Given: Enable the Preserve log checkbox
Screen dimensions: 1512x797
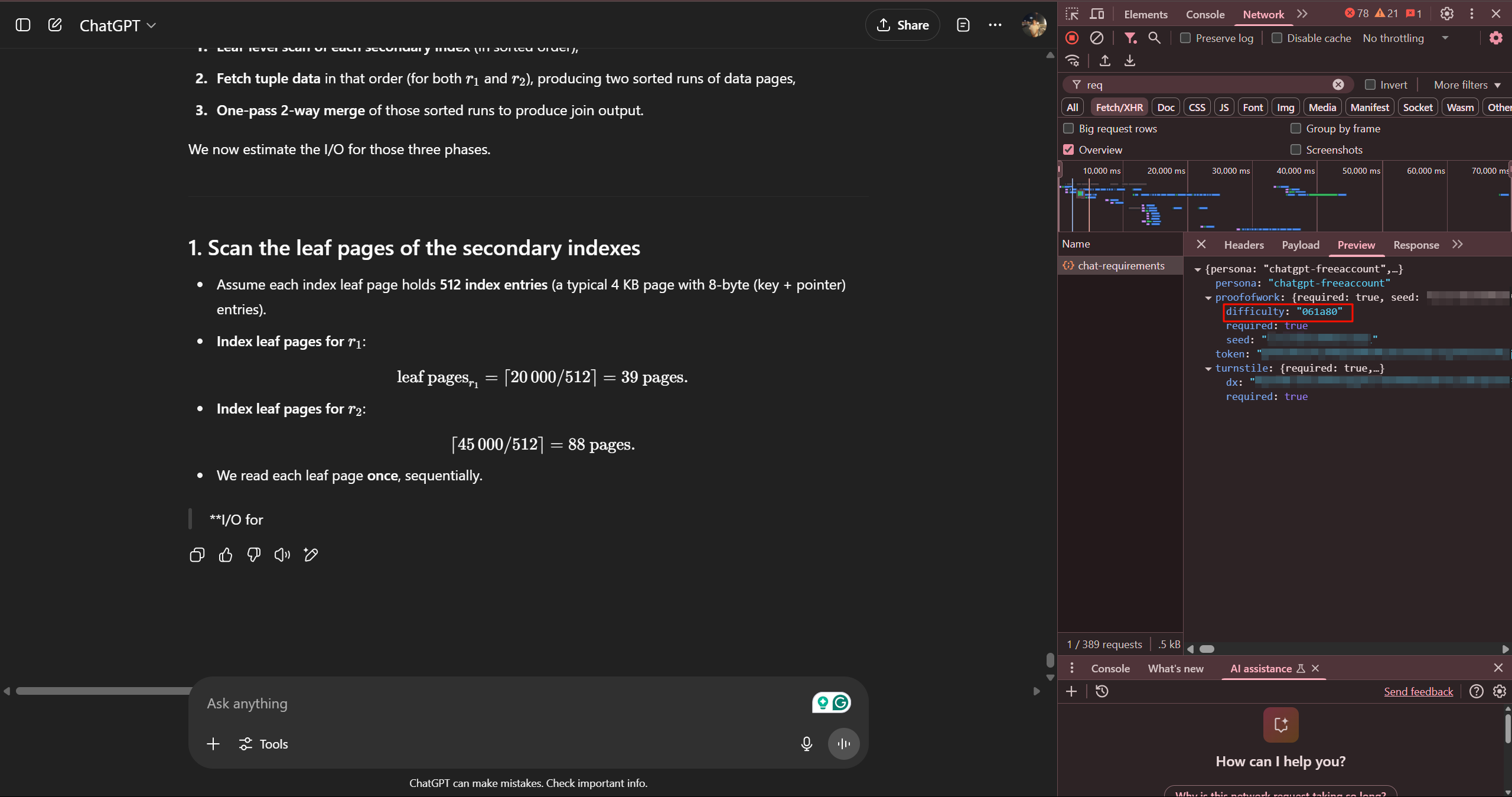Looking at the screenshot, I should tap(1185, 38).
